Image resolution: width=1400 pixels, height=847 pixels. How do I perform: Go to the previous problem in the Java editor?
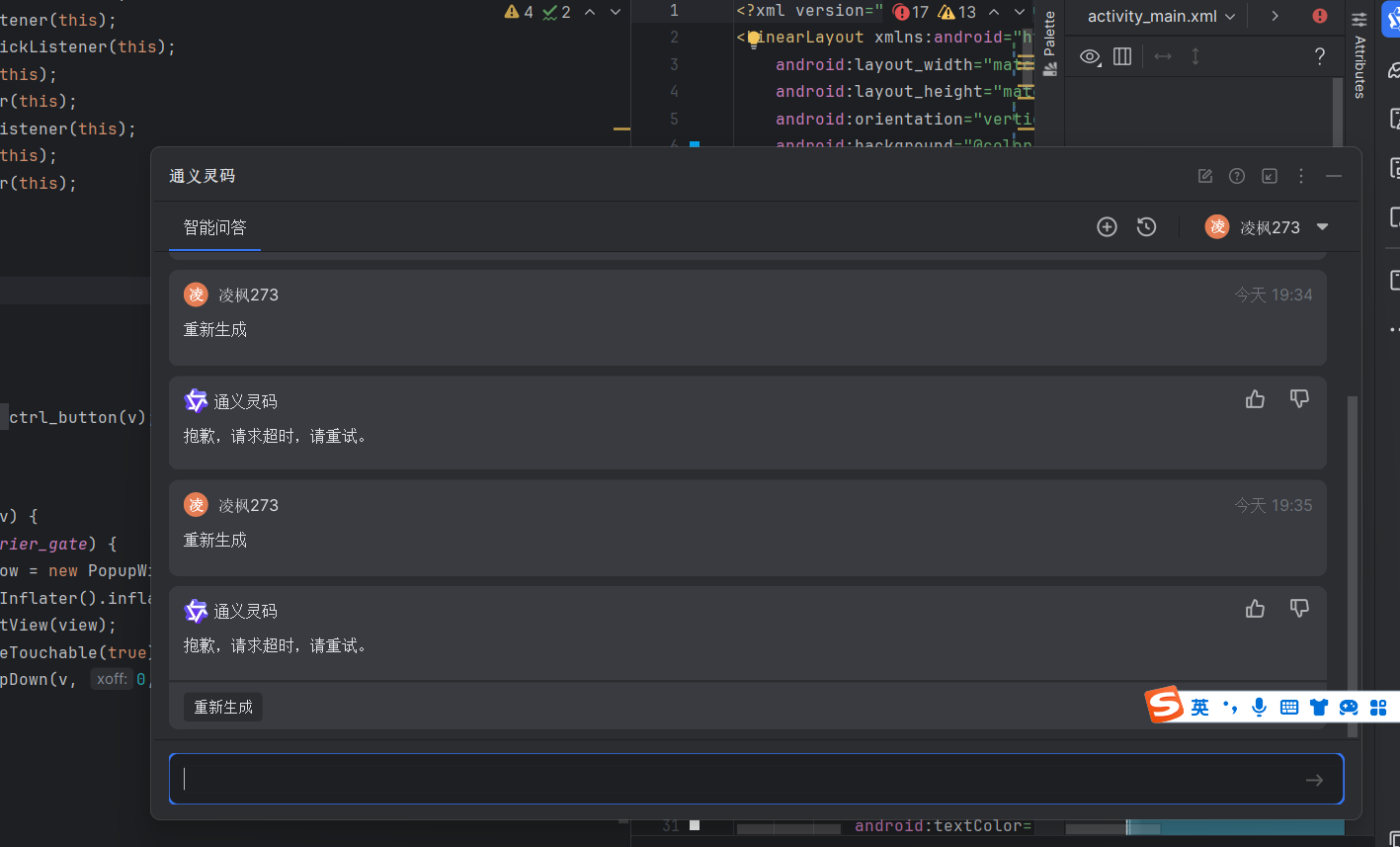pyautogui.click(x=590, y=12)
